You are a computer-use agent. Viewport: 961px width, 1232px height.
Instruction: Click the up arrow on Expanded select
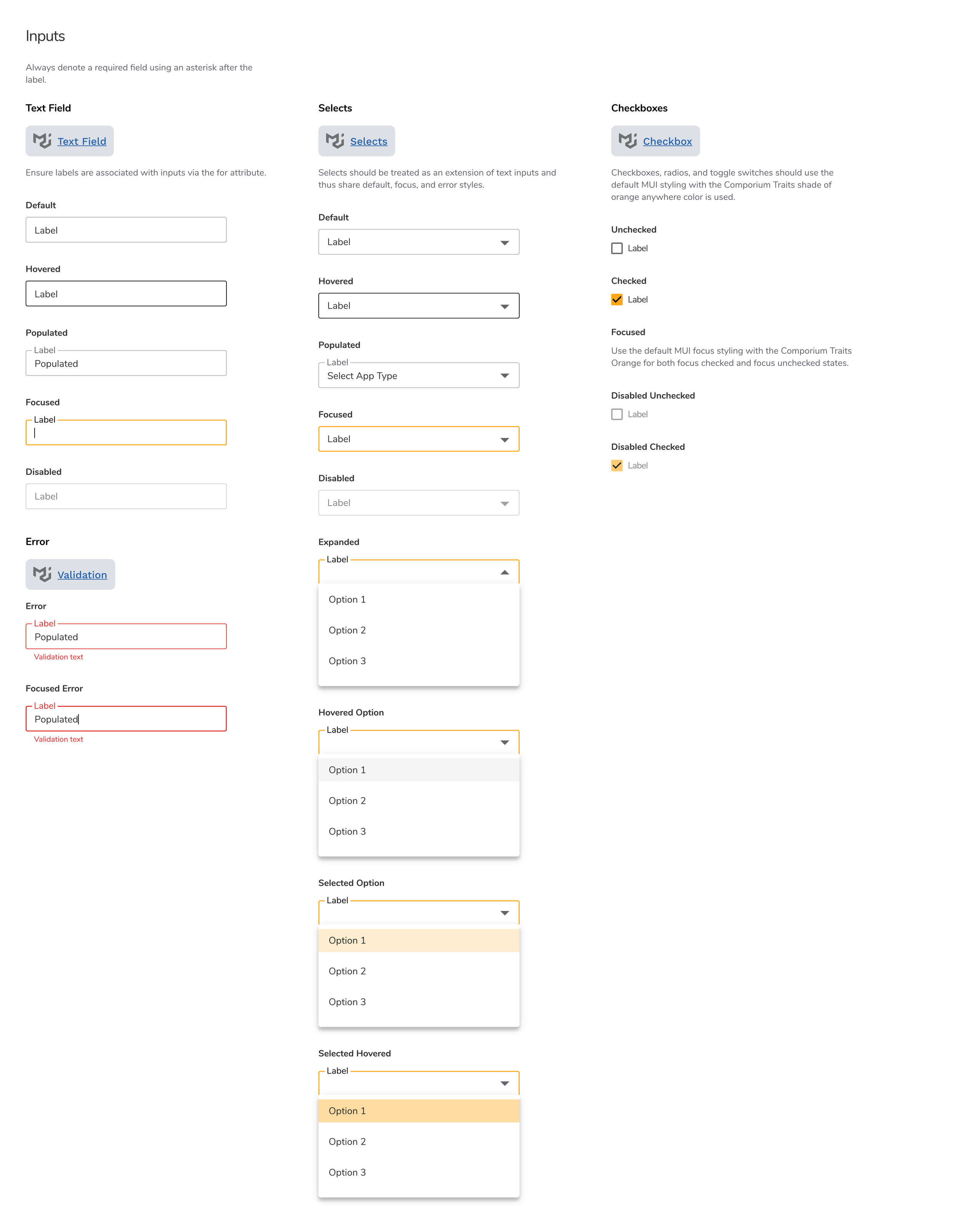504,572
